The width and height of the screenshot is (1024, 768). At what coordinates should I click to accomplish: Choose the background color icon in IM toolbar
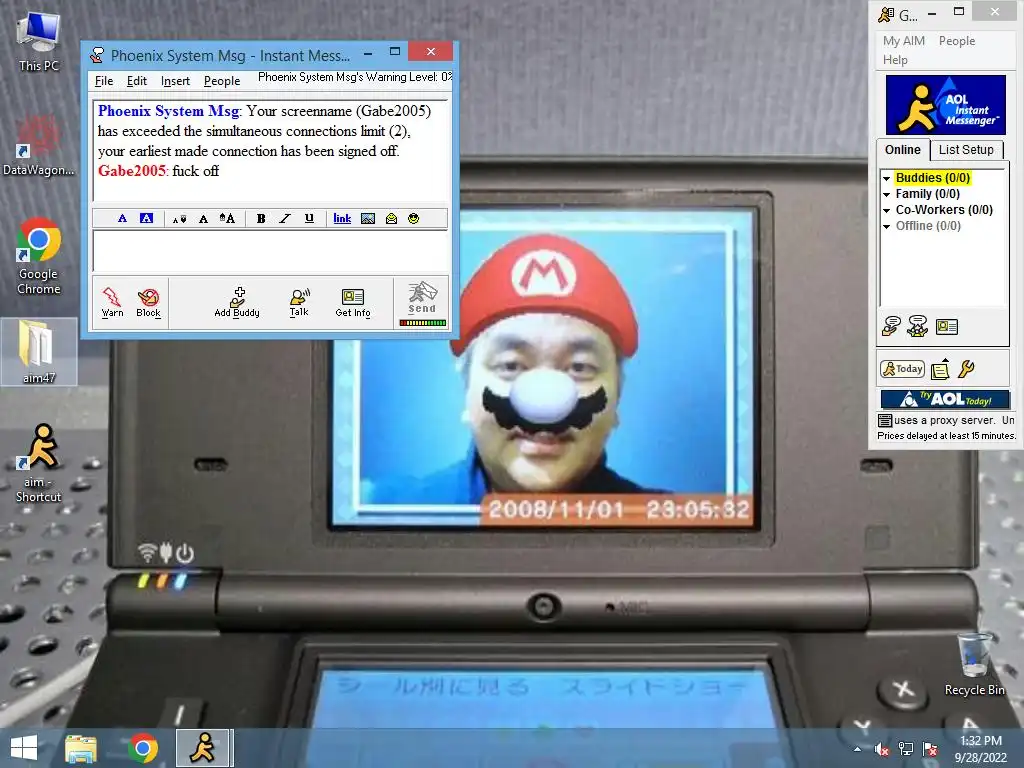pos(146,218)
